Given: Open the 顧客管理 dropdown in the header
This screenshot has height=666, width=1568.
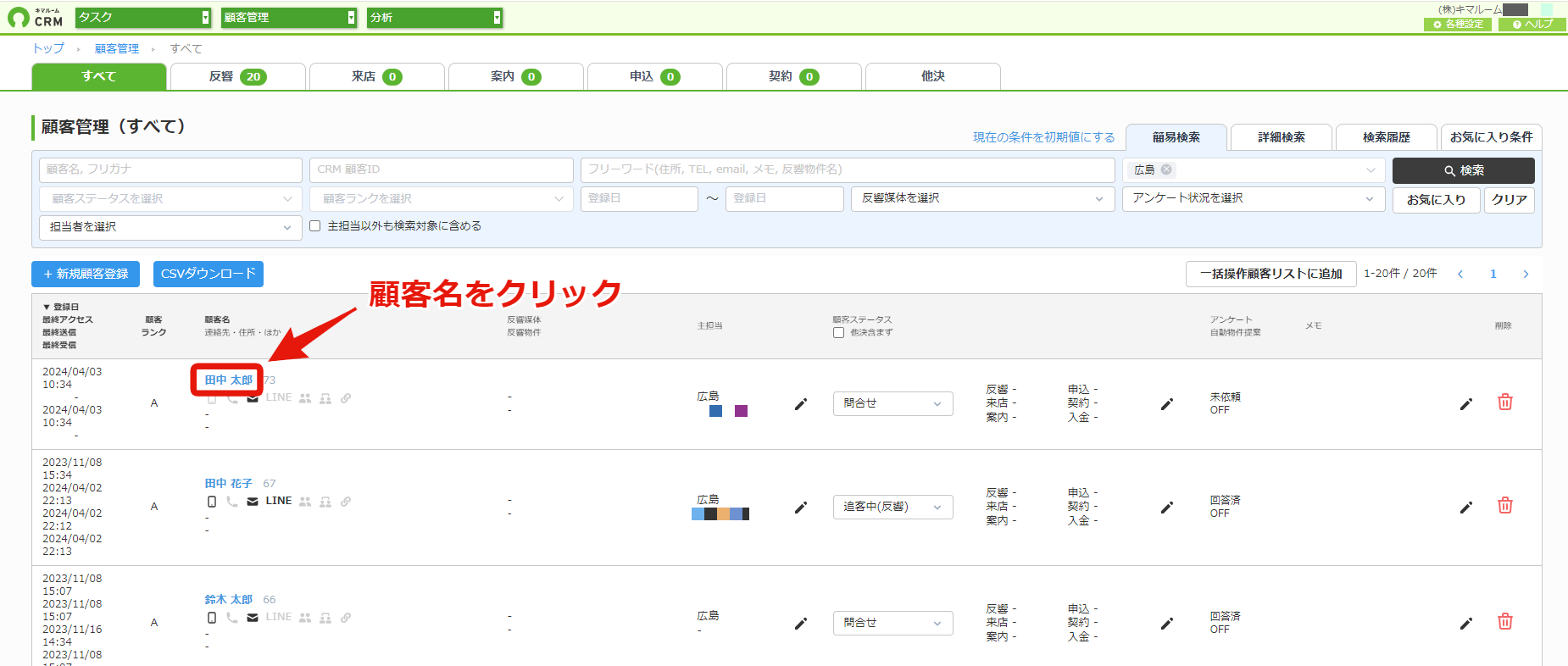Looking at the screenshot, I should pos(289,17).
